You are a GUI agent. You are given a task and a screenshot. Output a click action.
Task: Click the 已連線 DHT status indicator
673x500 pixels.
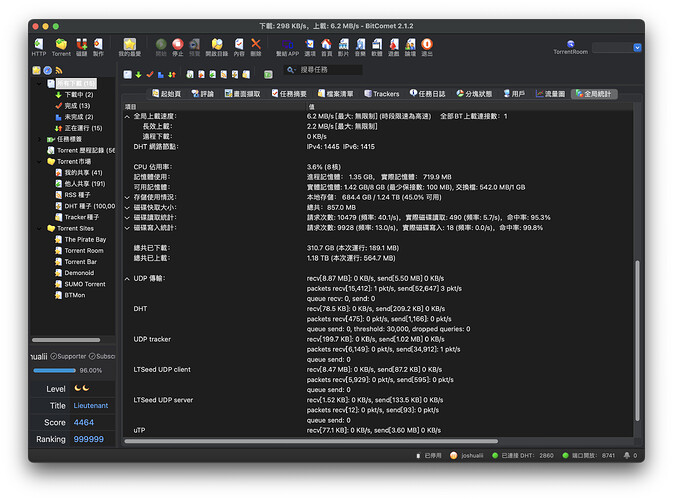point(523,455)
